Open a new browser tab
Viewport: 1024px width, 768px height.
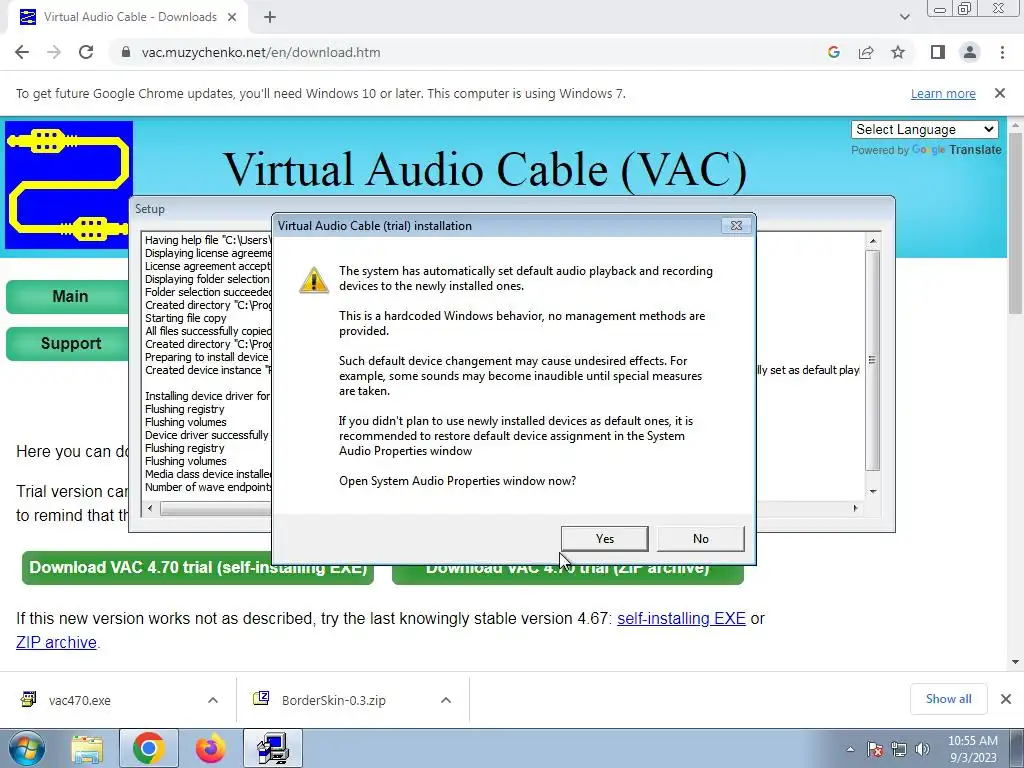[x=270, y=17]
